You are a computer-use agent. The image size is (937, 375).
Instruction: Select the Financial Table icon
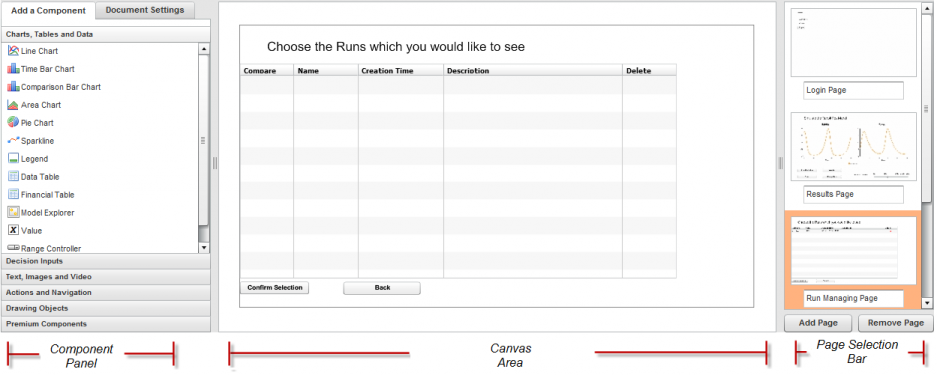click(x=13, y=195)
